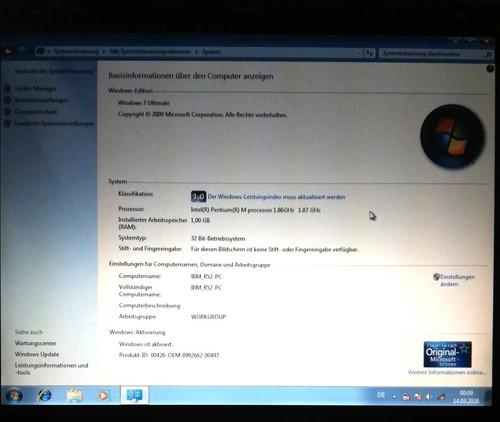Expand the chevron after Systemsteuerung in the breadcrumb

coord(103,52)
